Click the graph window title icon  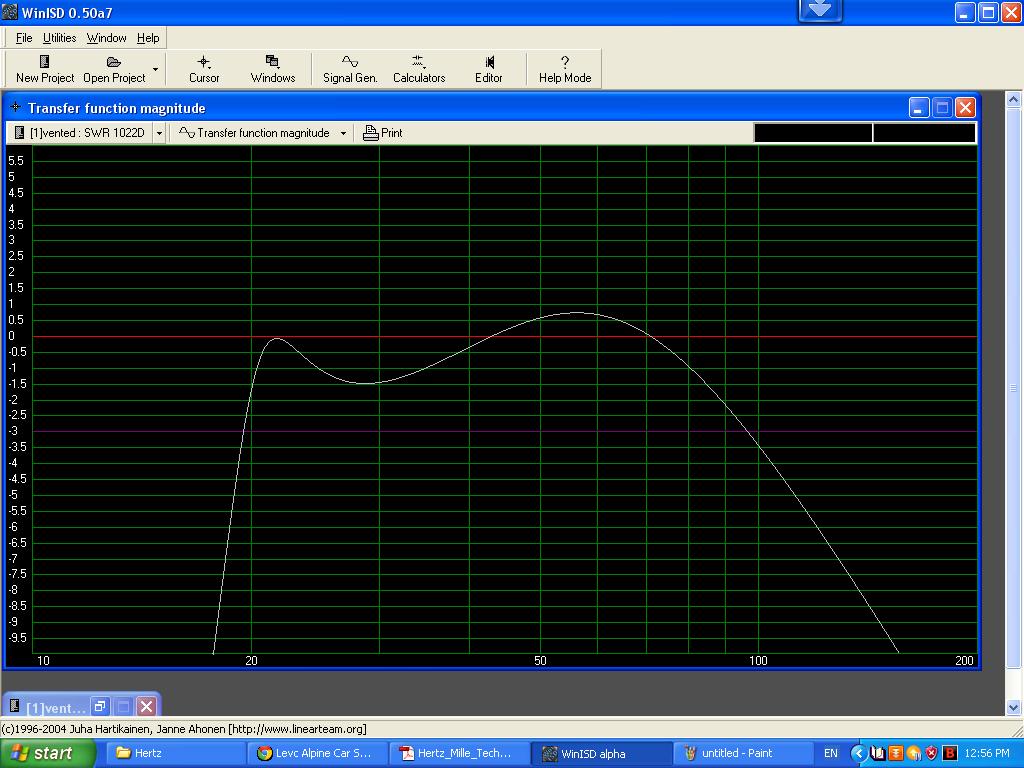[x=16, y=107]
